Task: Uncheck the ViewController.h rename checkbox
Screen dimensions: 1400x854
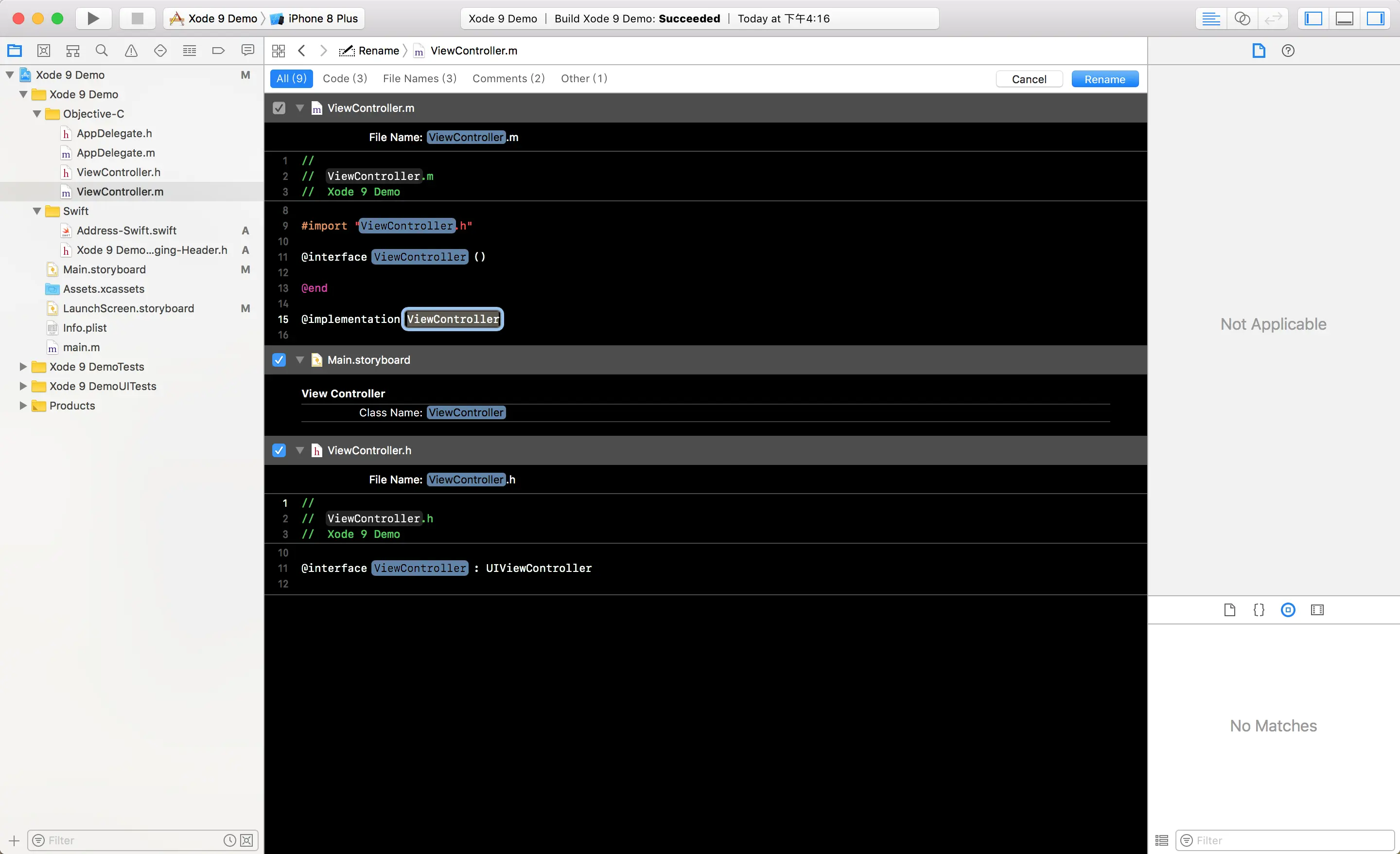Action: coord(279,450)
